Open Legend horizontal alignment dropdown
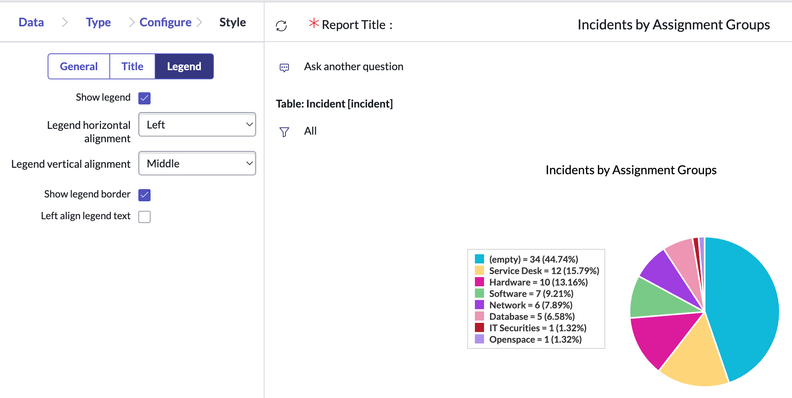792x398 pixels. (x=197, y=124)
